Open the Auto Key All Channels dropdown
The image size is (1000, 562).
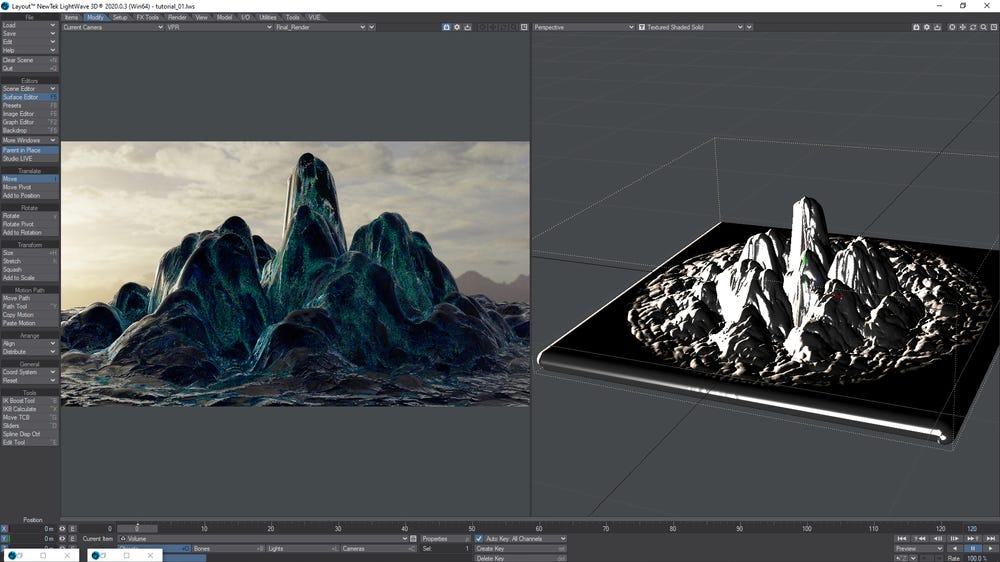[526, 539]
